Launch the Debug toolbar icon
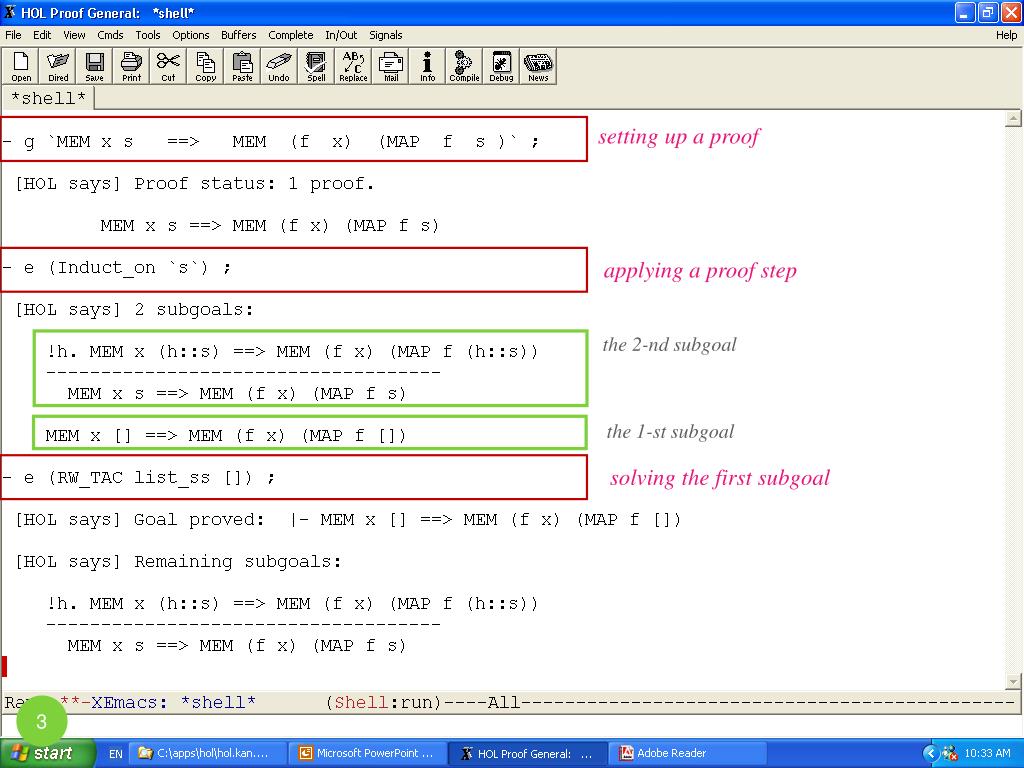 click(x=501, y=66)
